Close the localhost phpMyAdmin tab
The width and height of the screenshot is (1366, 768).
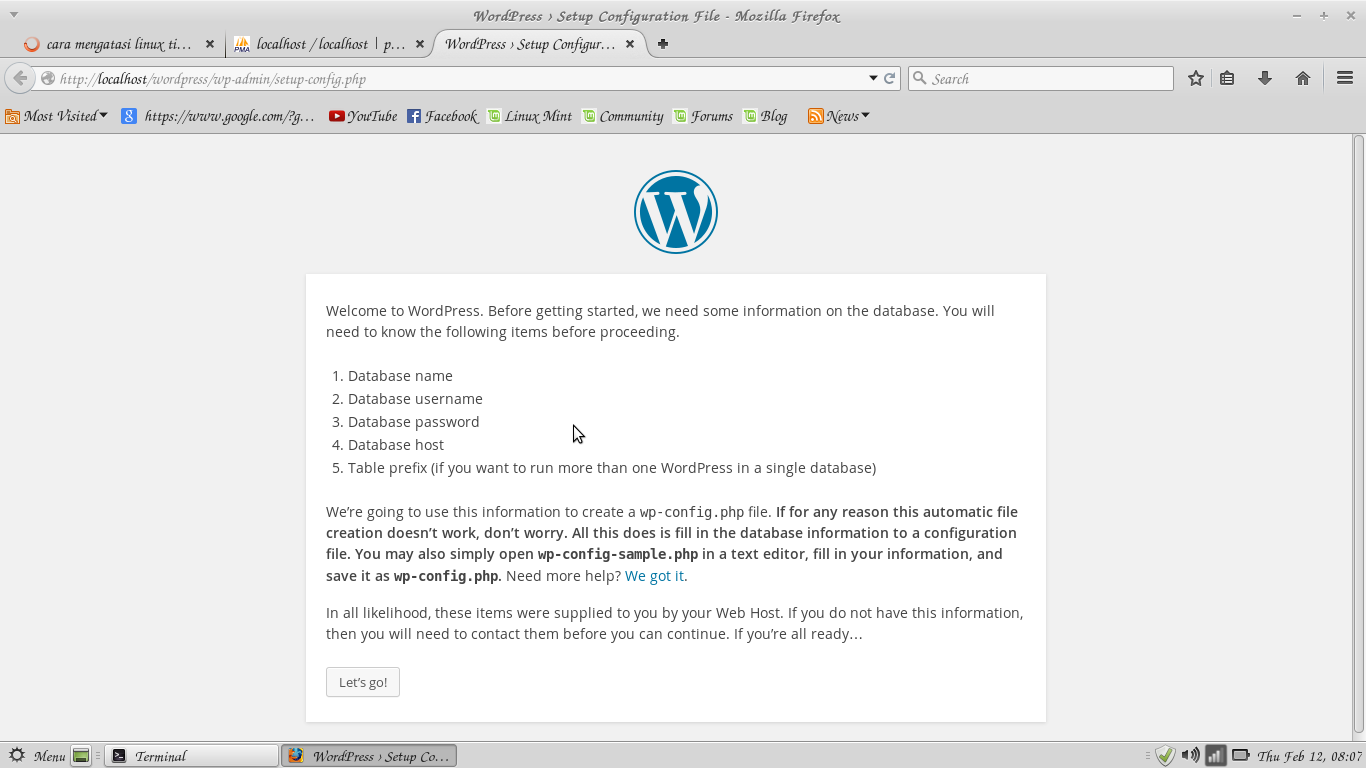pos(420,44)
